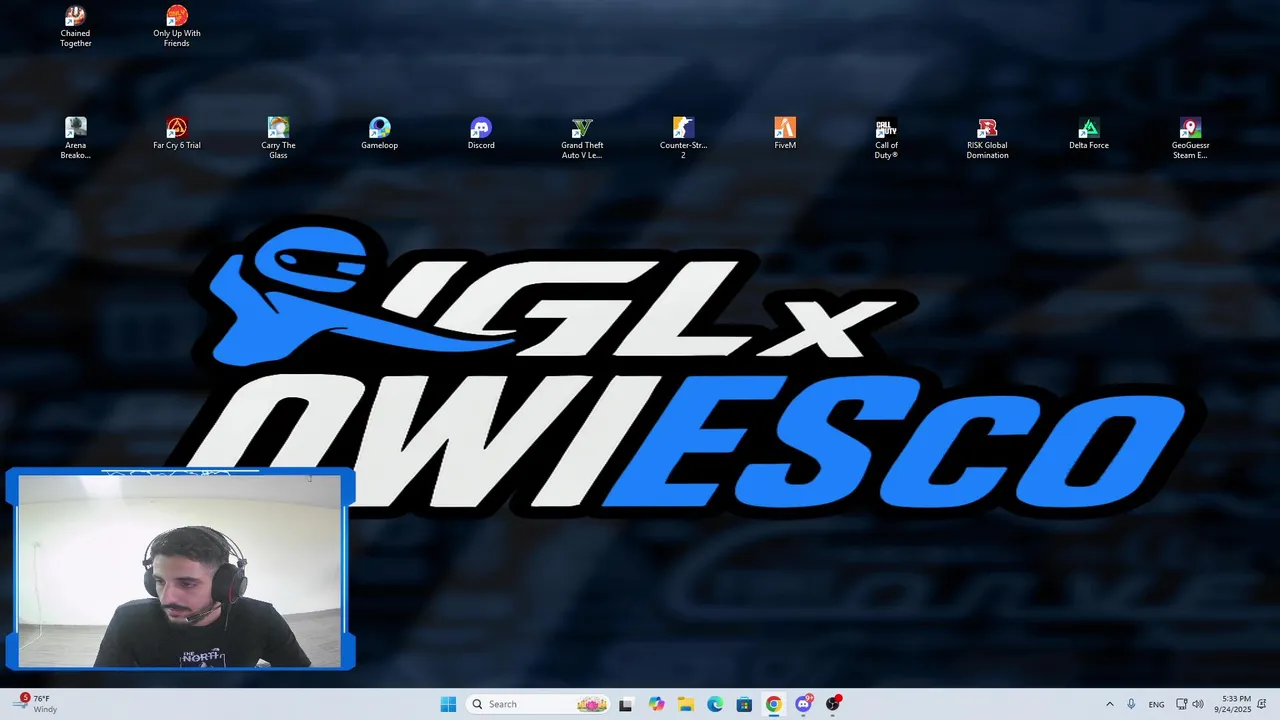The width and height of the screenshot is (1280, 720).
Task: Open the 5:33 PM clock and calendar
Action: [x=1232, y=704]
